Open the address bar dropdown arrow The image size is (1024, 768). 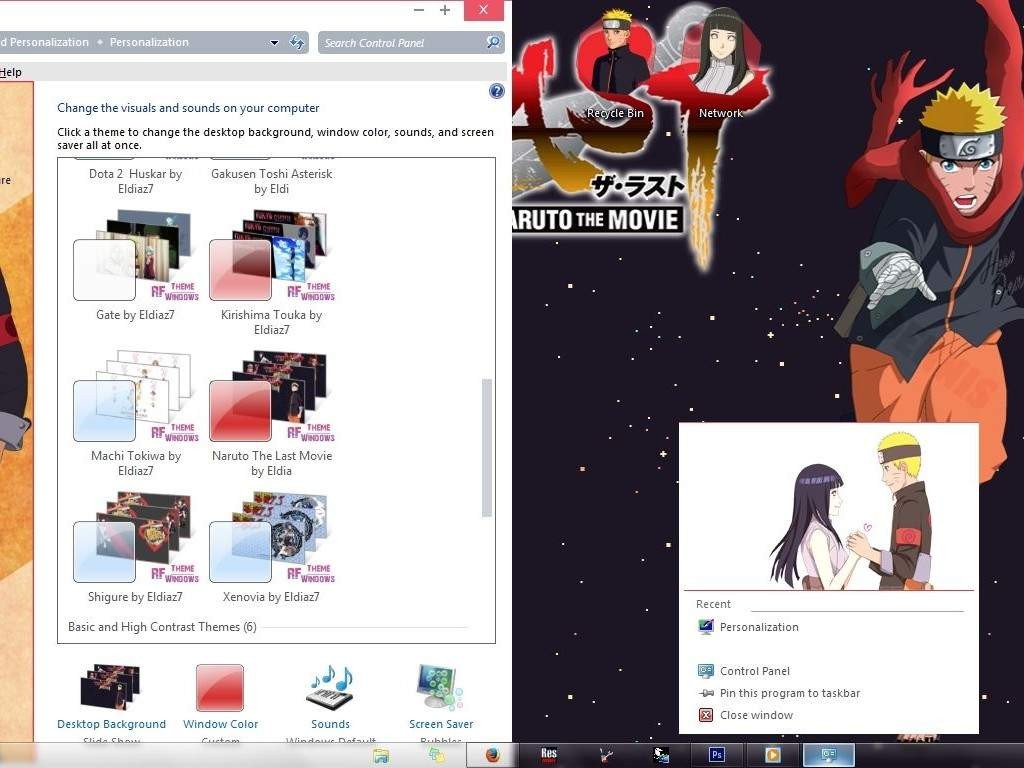pos(274,42)
